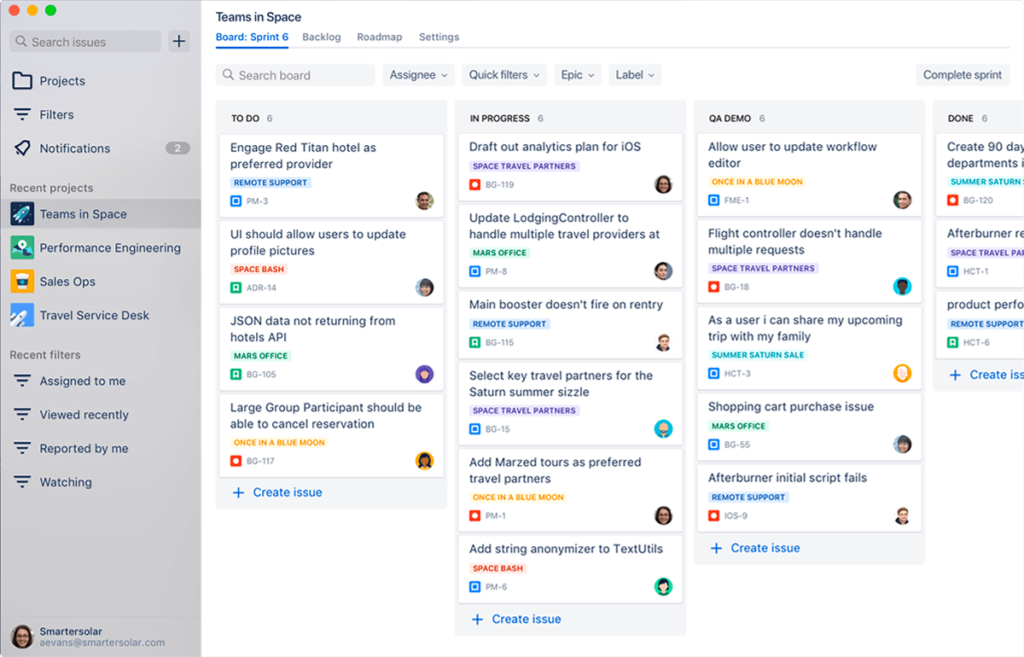Select the Performance Engineering project icon
The height and width of the screenshot is (657, 1024).
click(x=22, y=248)
